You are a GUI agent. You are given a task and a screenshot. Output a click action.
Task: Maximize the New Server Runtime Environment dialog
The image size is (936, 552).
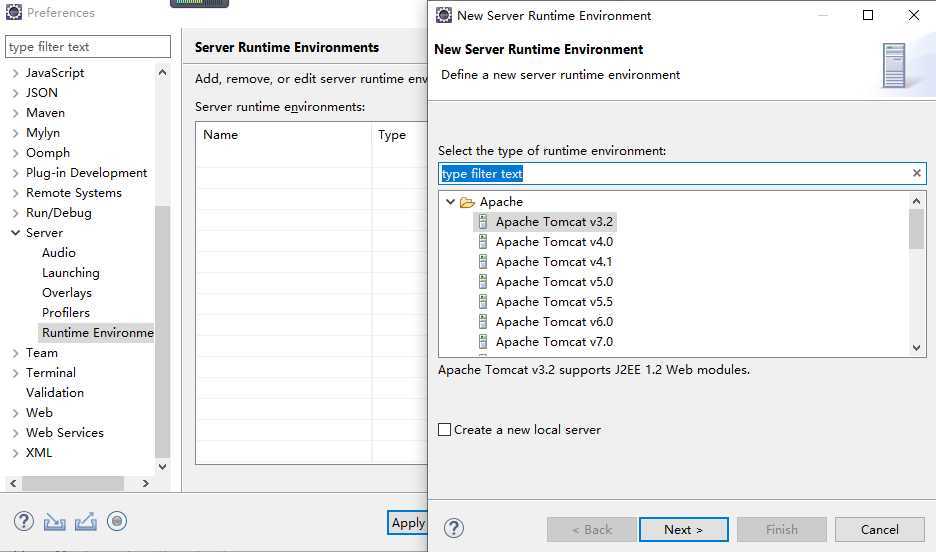click(x=868, y=15)
